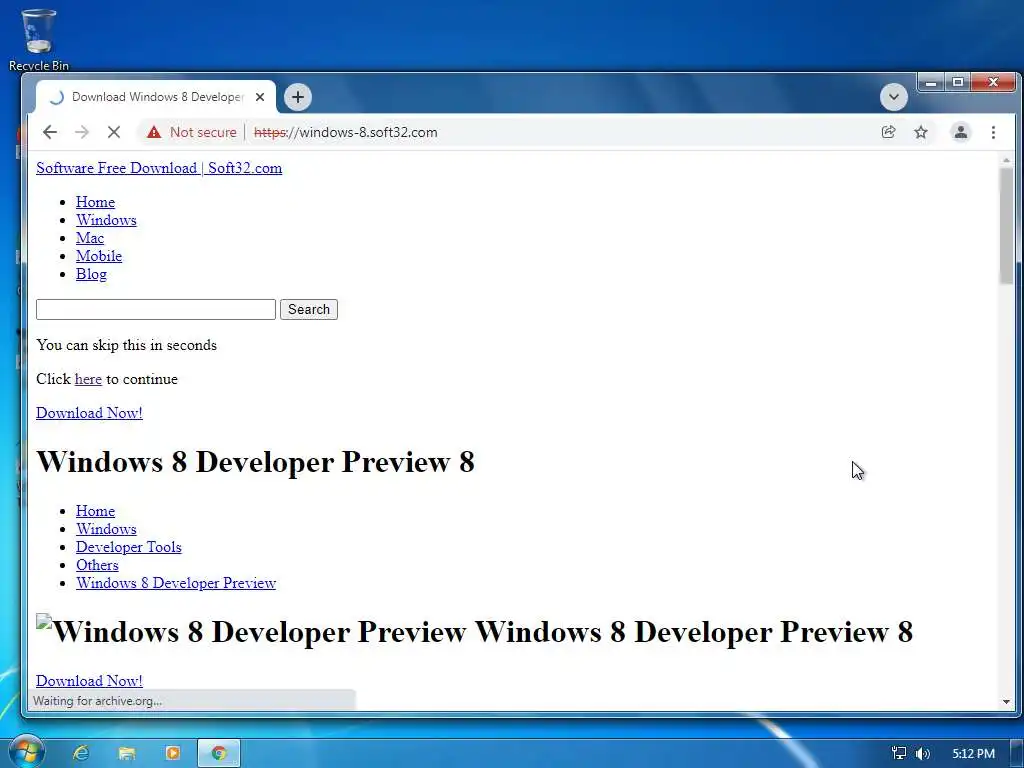1024x768 pixels.
Task: Open the Developer Tools breadcrumb link
Action: coord(129,547)
